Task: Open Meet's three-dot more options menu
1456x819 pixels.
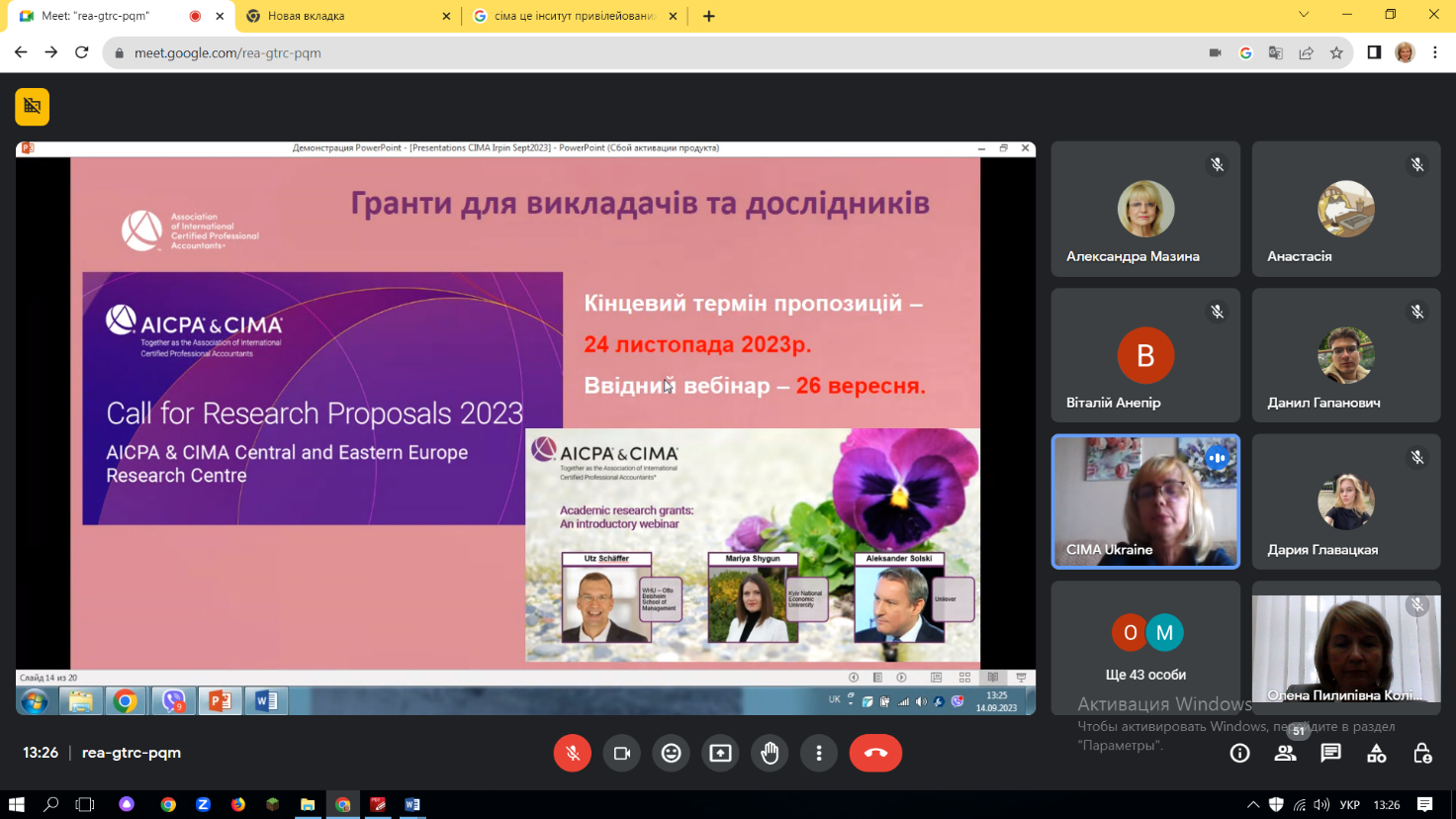Action: point(819,753)
